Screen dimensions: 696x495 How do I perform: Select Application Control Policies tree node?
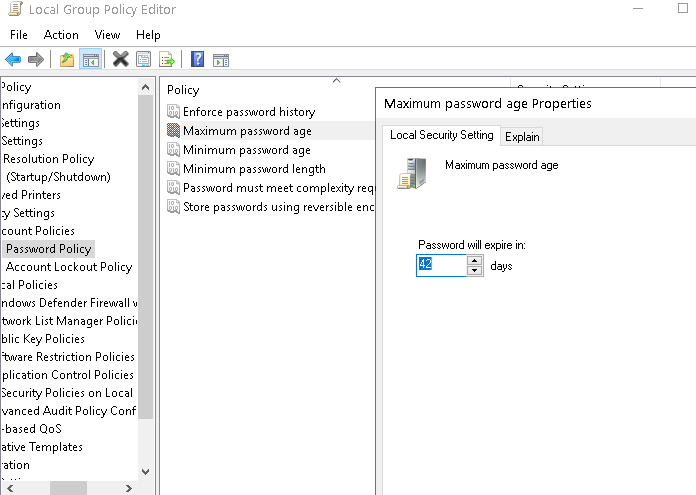pyautogui.click(x=67, y=375)
